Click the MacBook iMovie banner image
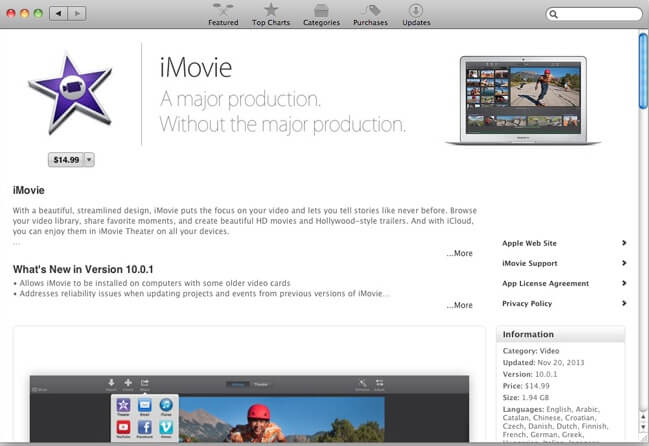This screenshot has width=649, height=446. 523,101
